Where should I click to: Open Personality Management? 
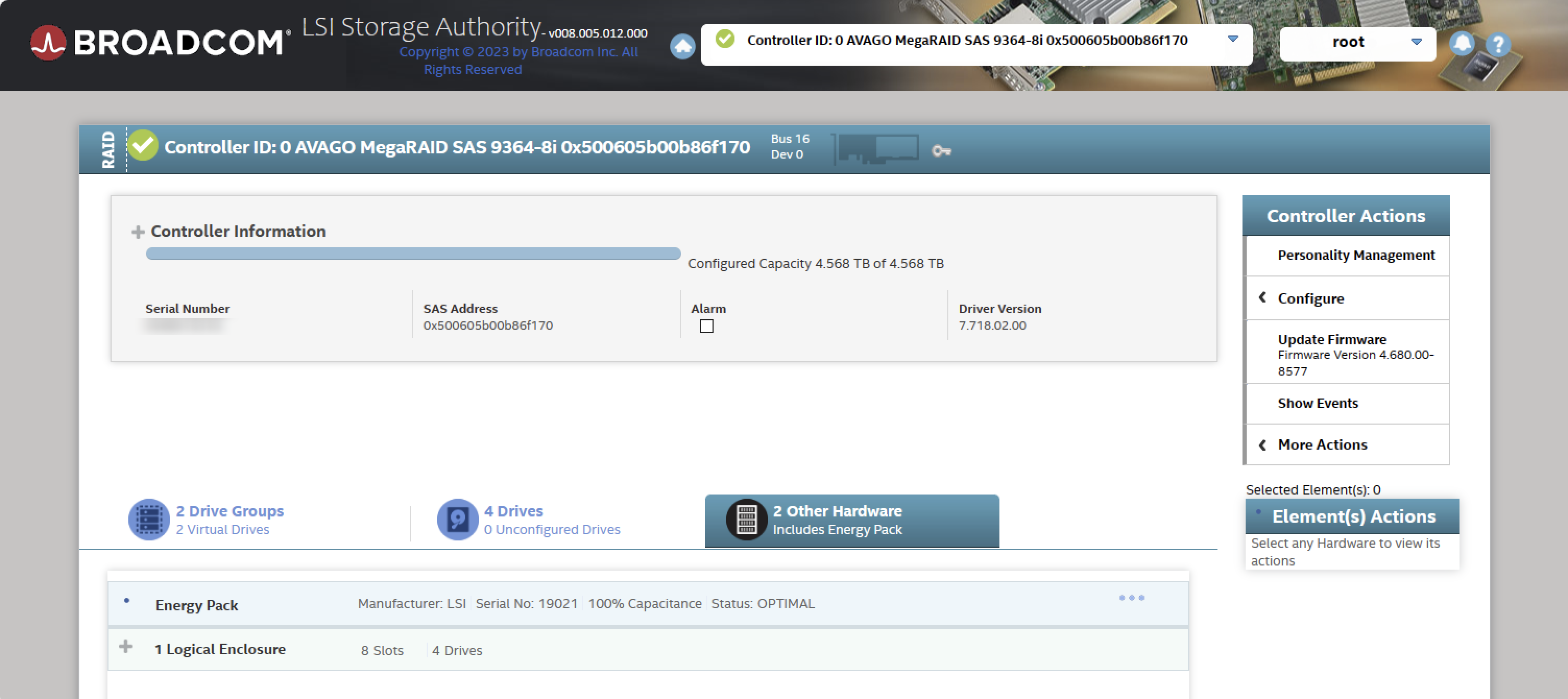click(1356, 255)
